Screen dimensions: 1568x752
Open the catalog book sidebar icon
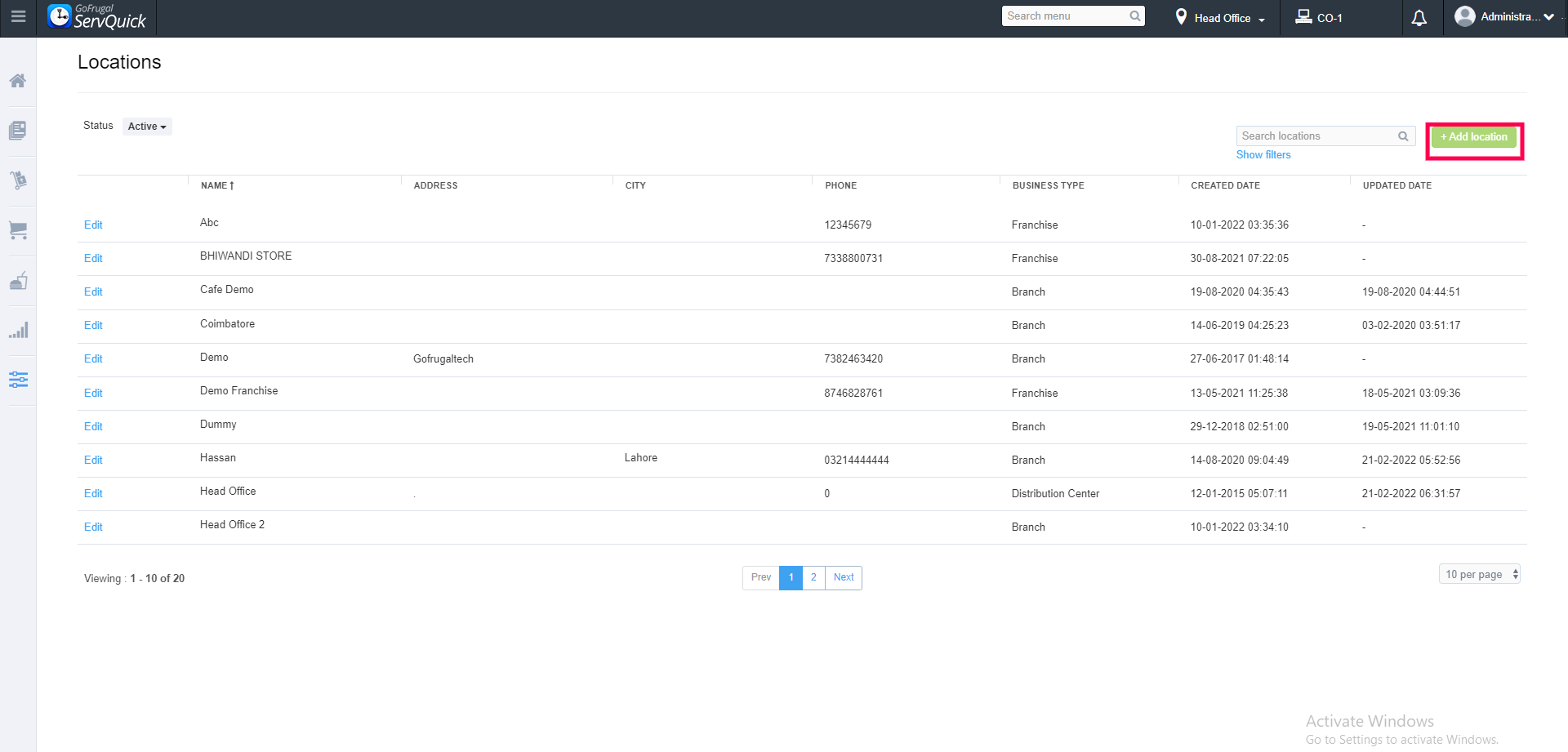18,131
